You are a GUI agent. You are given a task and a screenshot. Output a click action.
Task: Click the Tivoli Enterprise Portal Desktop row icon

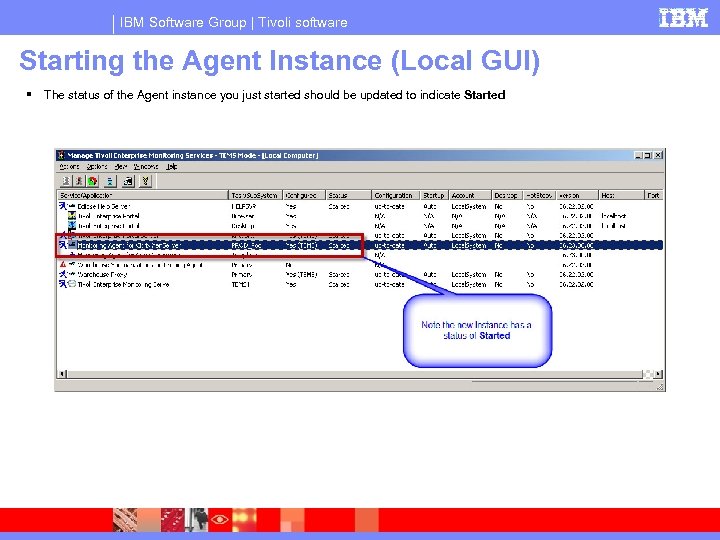(72, 225)
